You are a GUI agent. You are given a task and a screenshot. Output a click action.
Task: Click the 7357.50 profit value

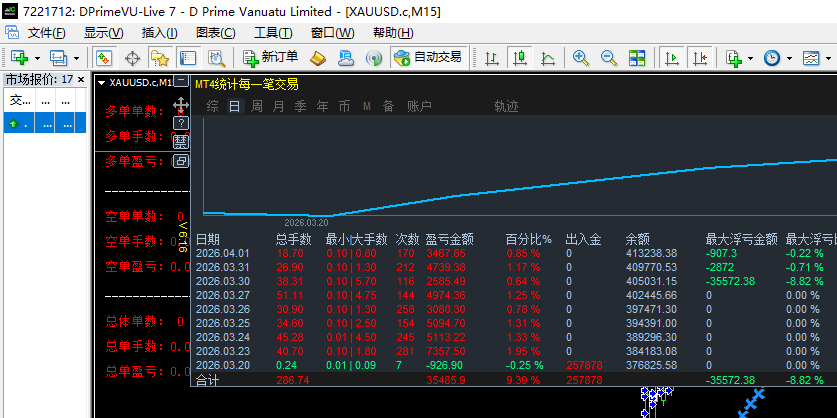click(446, 351)
